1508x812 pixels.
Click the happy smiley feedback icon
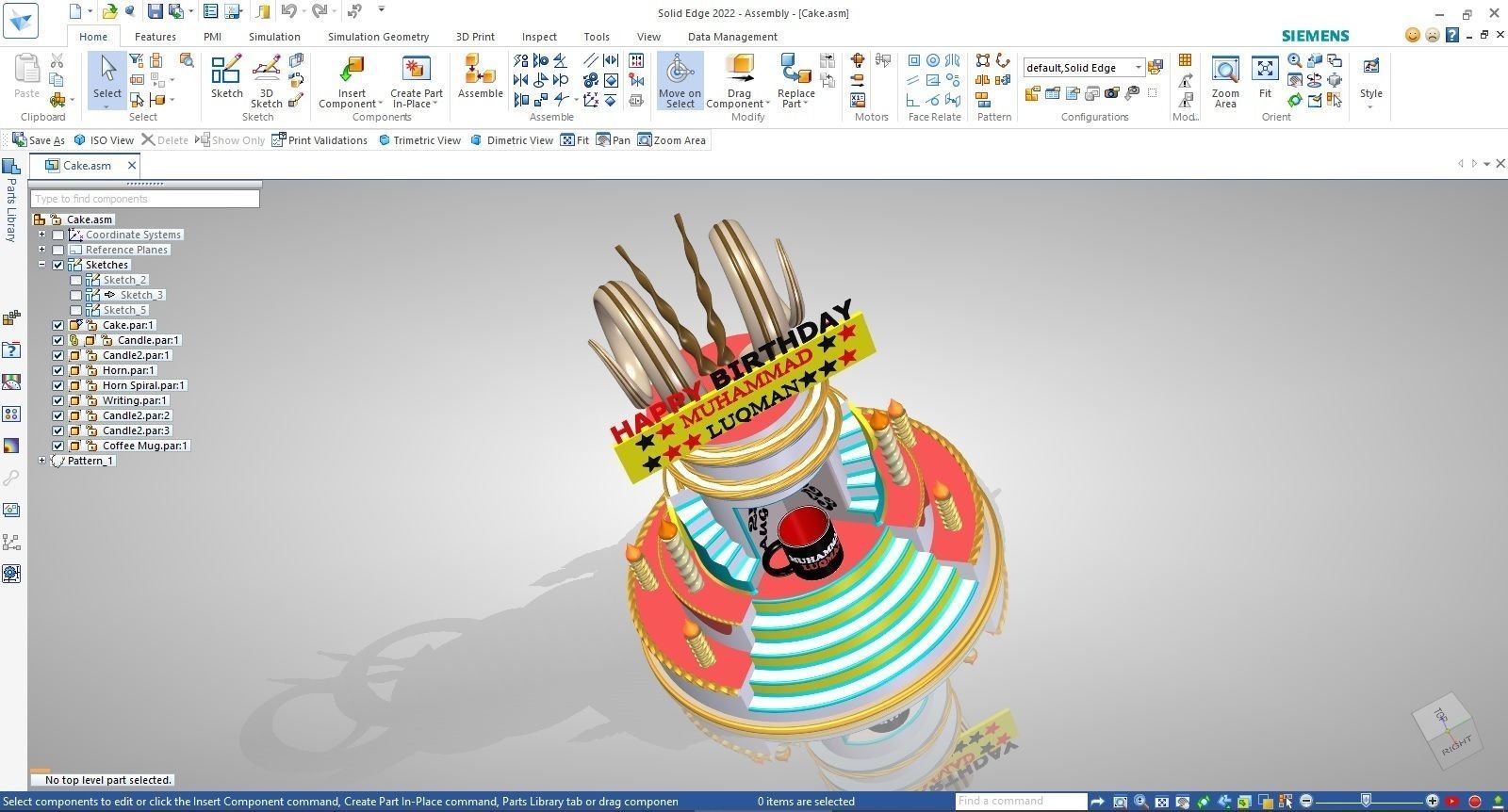(1412, 35)
